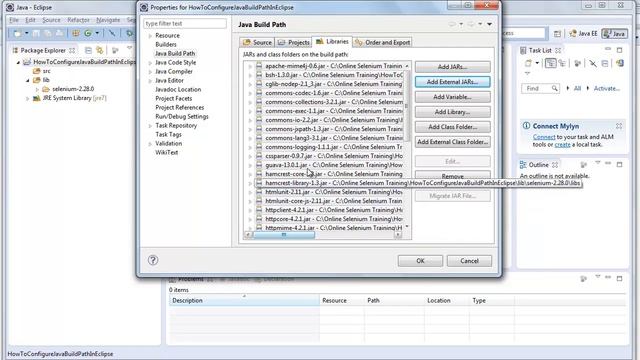Screen dimensions: 640x360
Task: Click the dialog help question mark icon
Action: (153, 260)
